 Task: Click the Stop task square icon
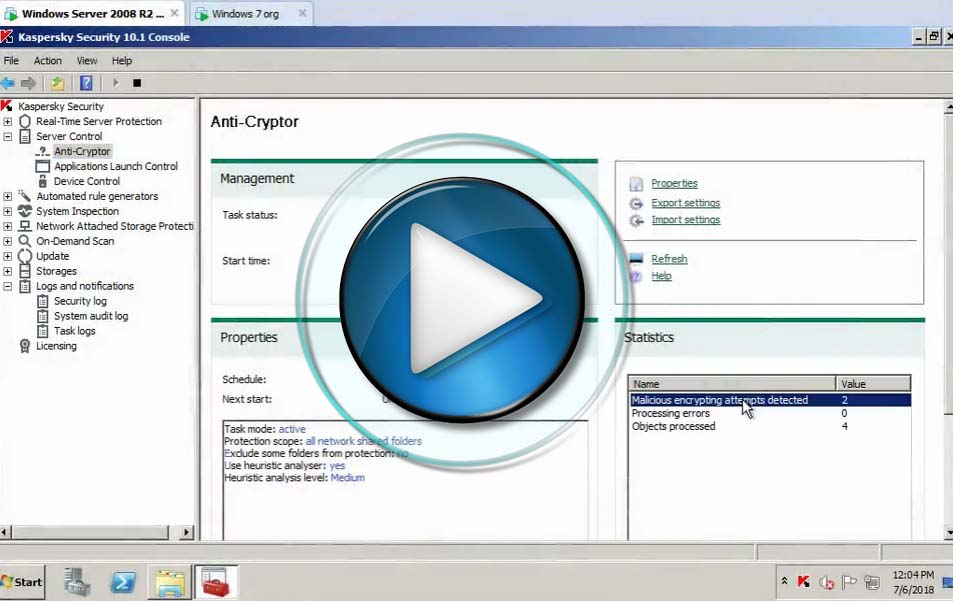click(137, 83)
